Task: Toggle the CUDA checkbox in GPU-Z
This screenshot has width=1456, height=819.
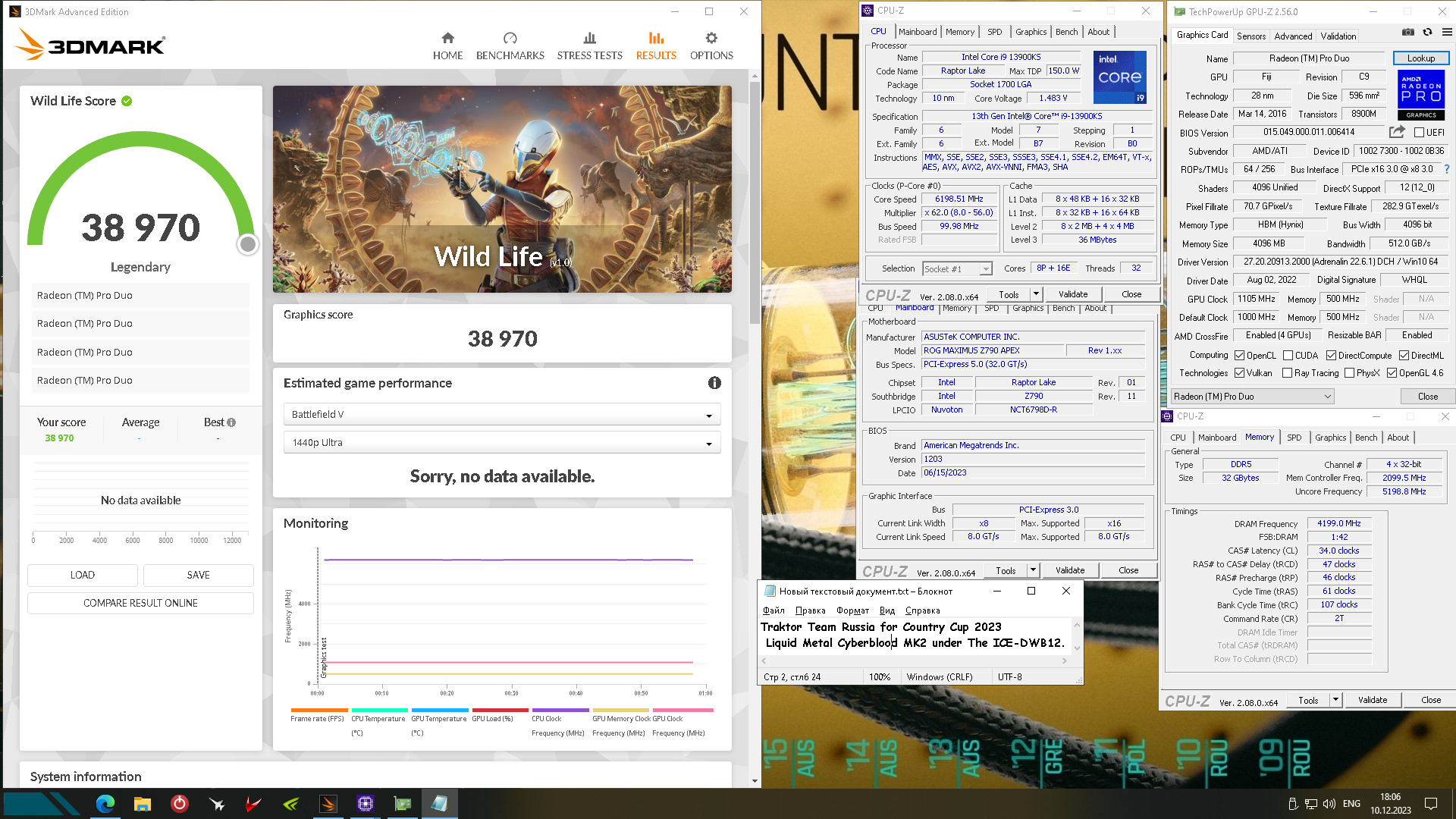Action: (x=1288, y=355)
